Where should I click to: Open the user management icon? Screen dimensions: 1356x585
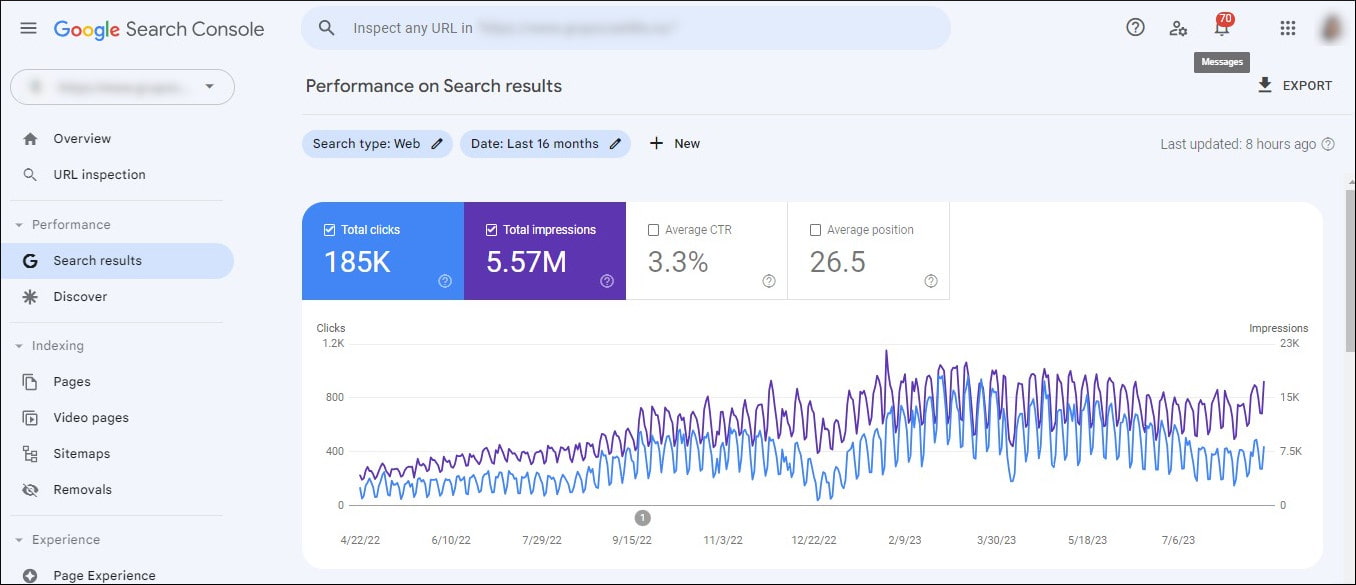(x=1179, y=27)
